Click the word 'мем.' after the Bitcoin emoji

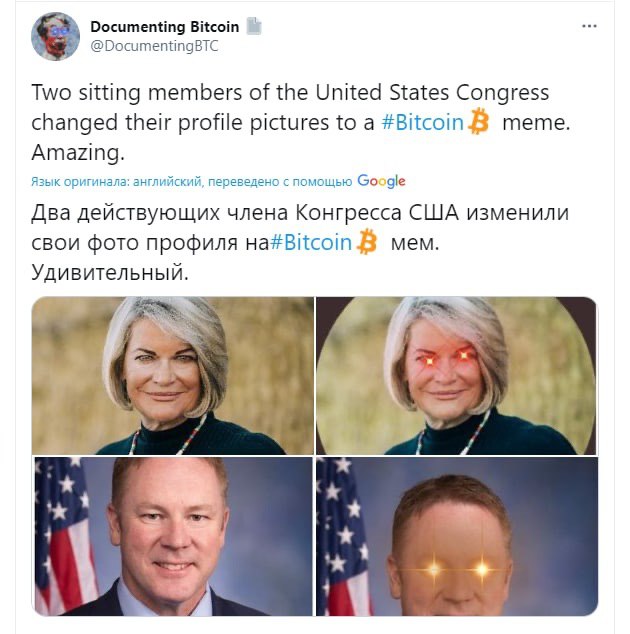coord(415,243)
